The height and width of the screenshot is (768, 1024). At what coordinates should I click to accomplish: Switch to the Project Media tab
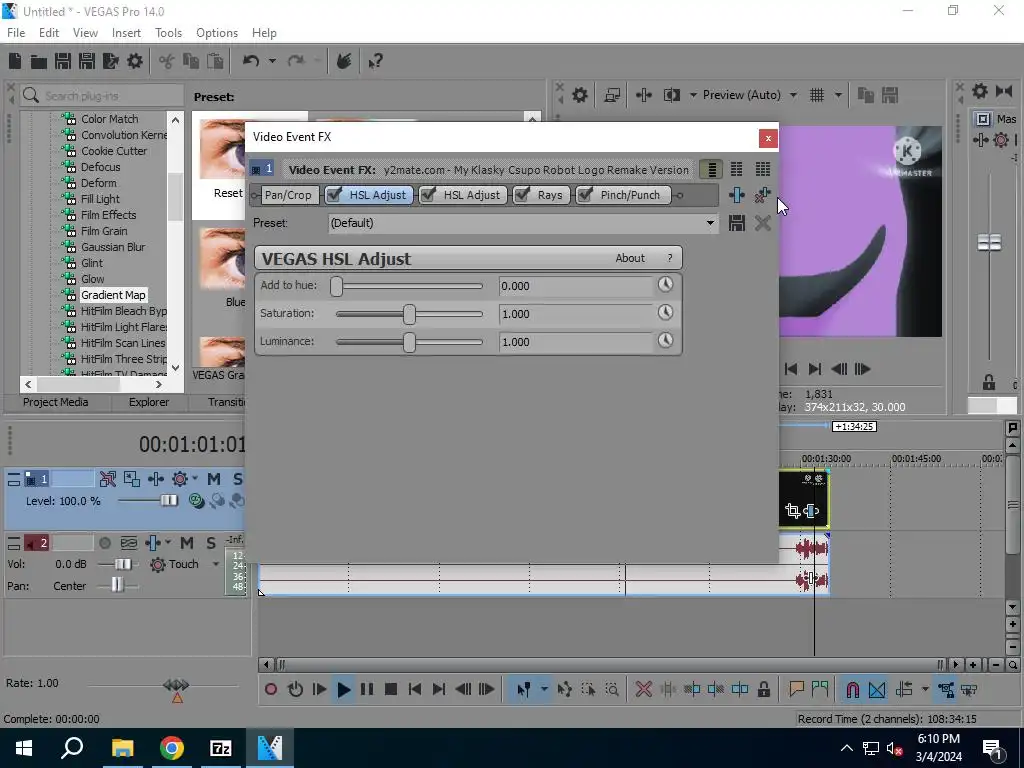pyautogui.click(x=56, y=402)
